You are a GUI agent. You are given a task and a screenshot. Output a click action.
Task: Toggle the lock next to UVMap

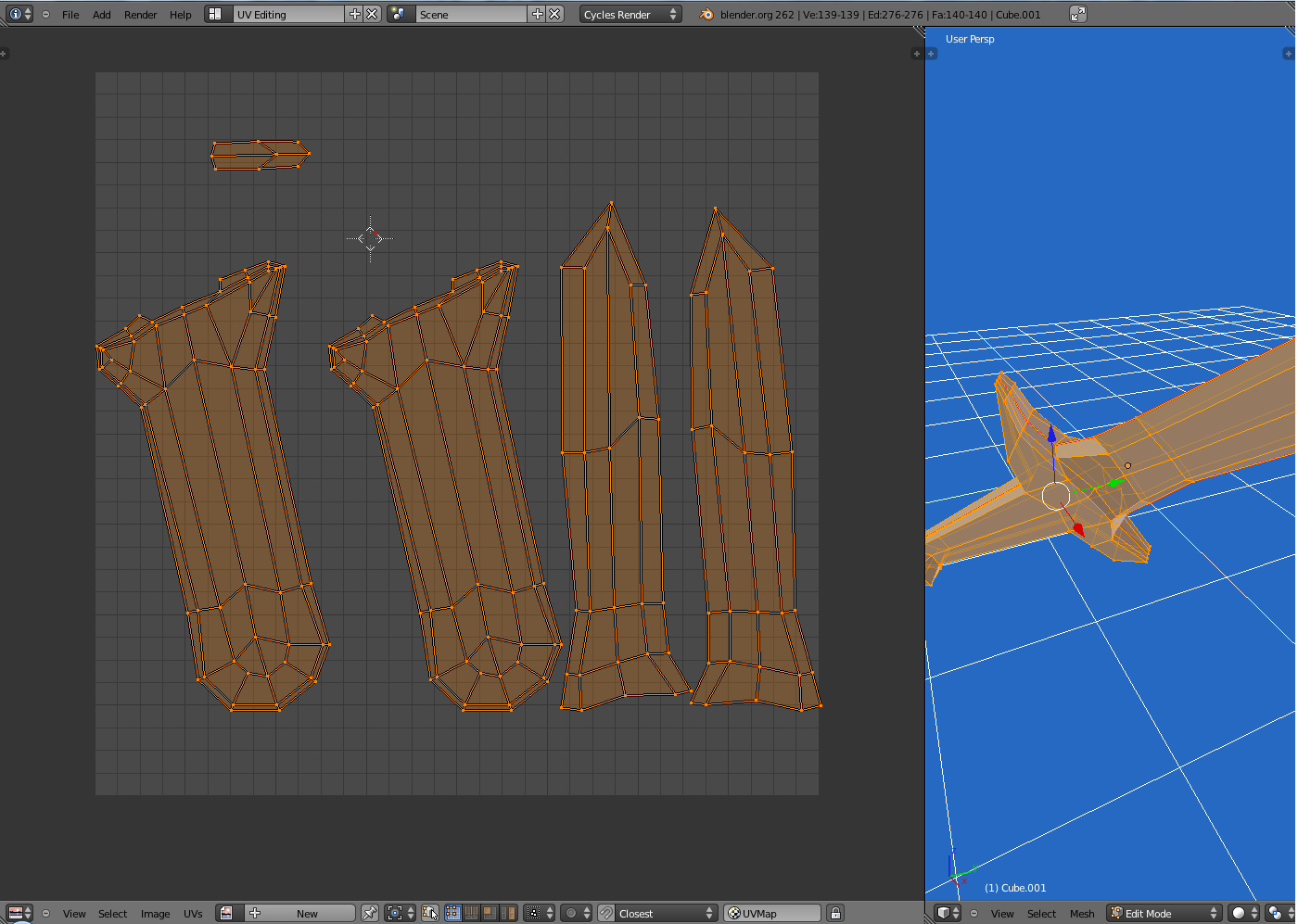coord(835,913)
